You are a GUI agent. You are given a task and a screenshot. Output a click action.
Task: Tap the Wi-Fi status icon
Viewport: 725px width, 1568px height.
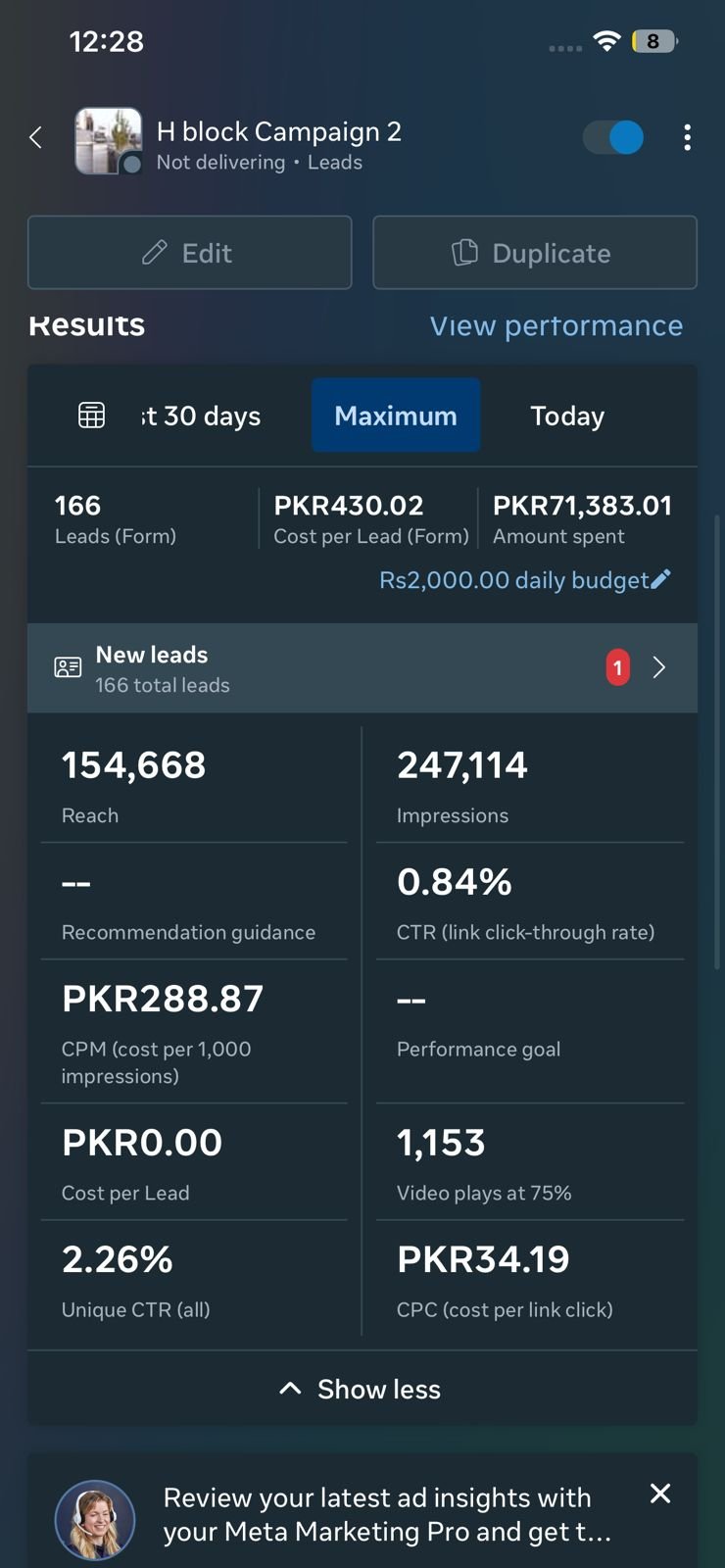click(607, 41)
